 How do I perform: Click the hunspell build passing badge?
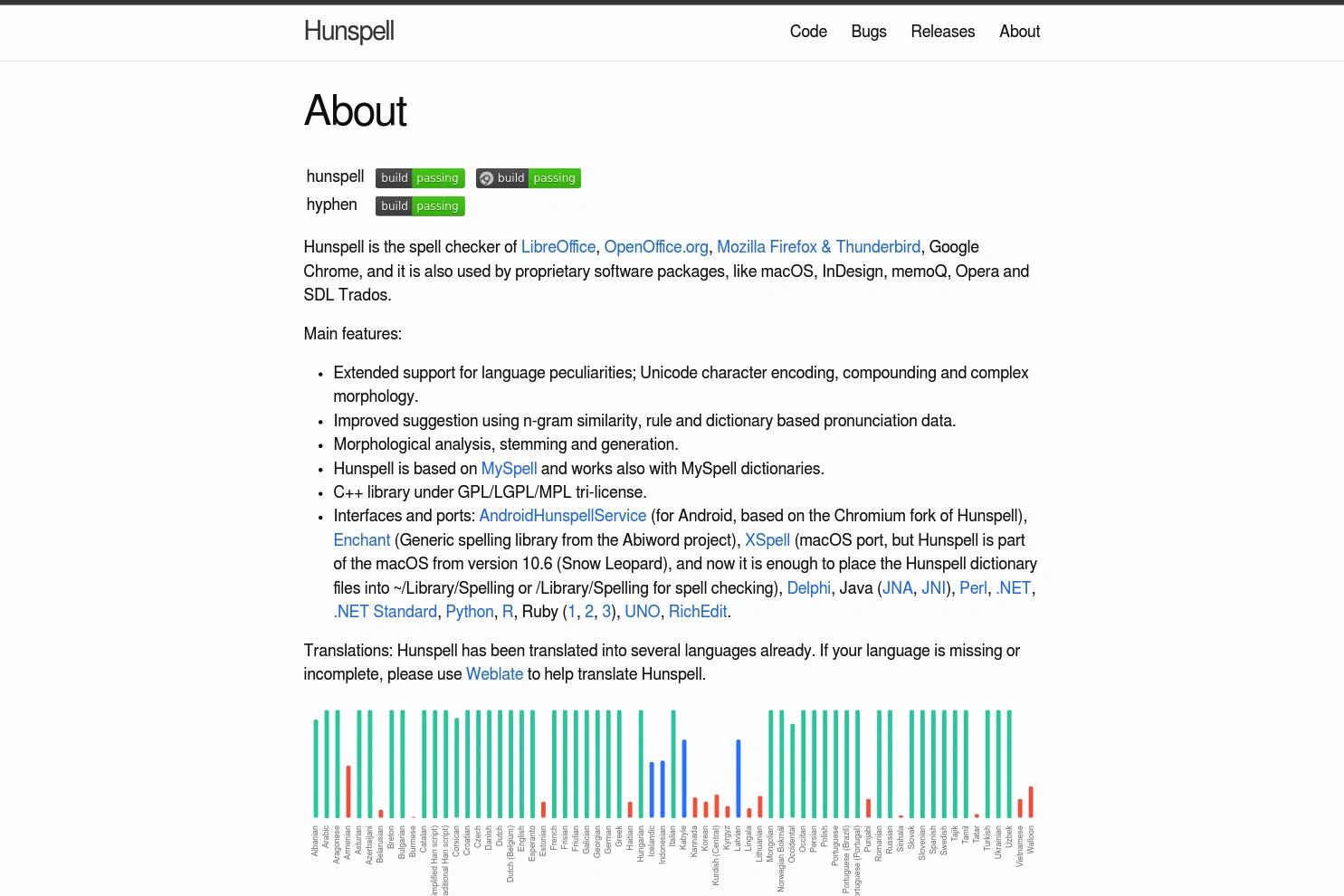point(419,177)
